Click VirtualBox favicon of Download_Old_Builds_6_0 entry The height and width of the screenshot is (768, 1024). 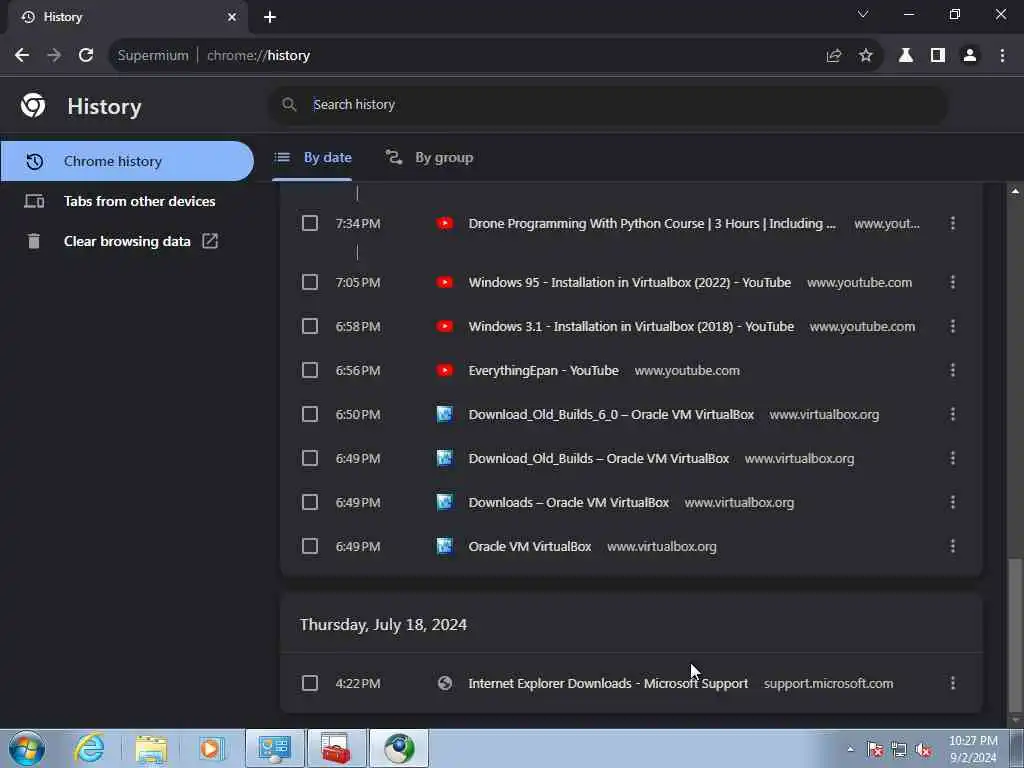point(445,414)
